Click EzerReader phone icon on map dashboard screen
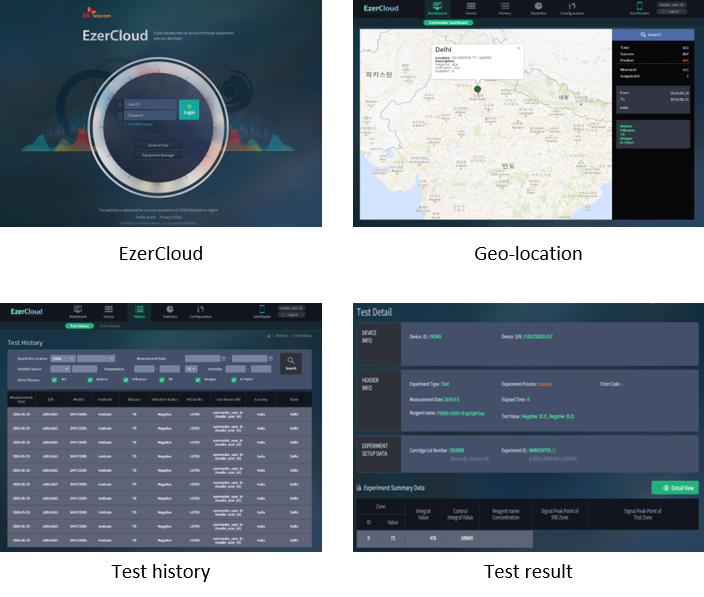The height and width of the screenshot is (597, 704). (639, 8)
